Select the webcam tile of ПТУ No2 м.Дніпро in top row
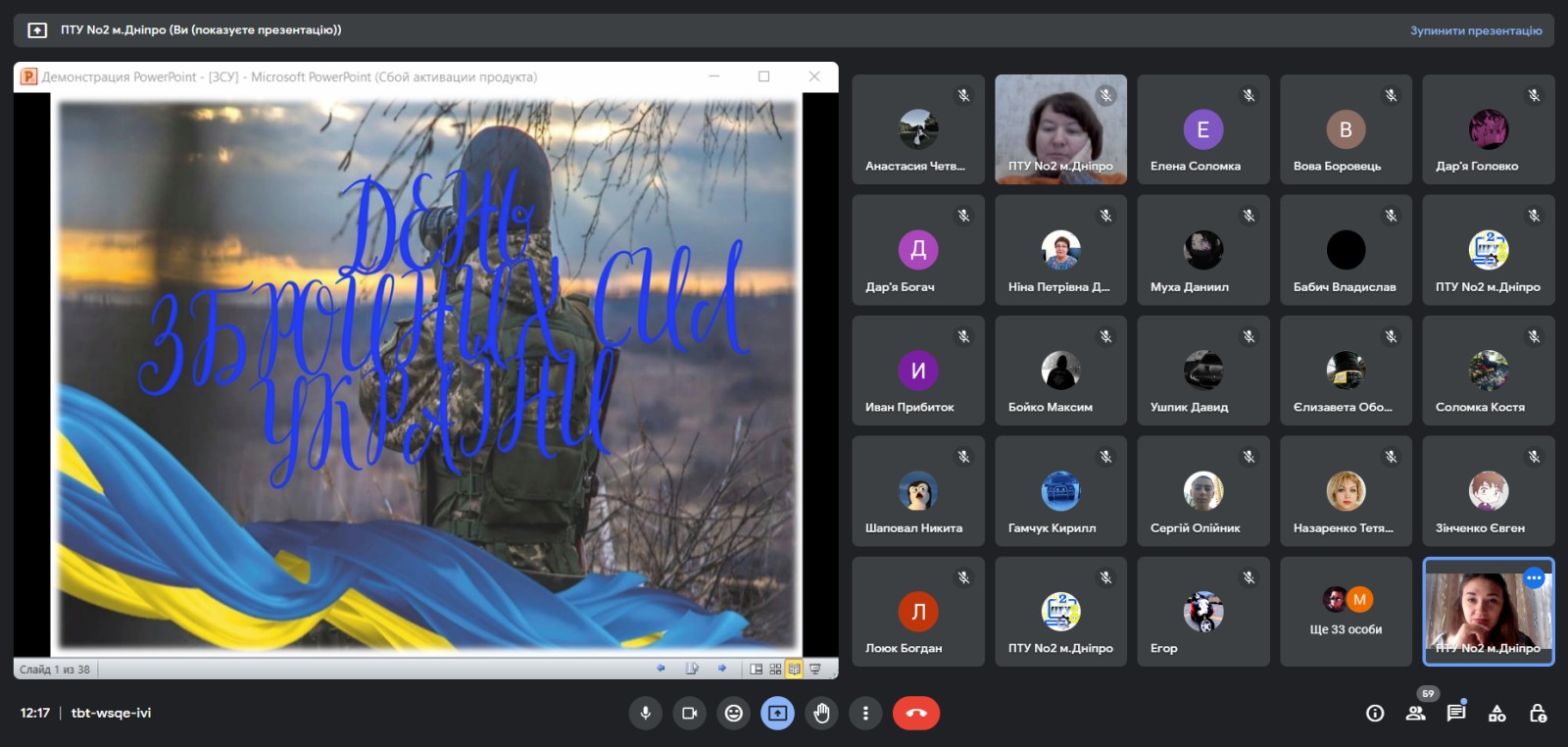Viewport: 1568px width, 747px height. [x=1060, y=129]
